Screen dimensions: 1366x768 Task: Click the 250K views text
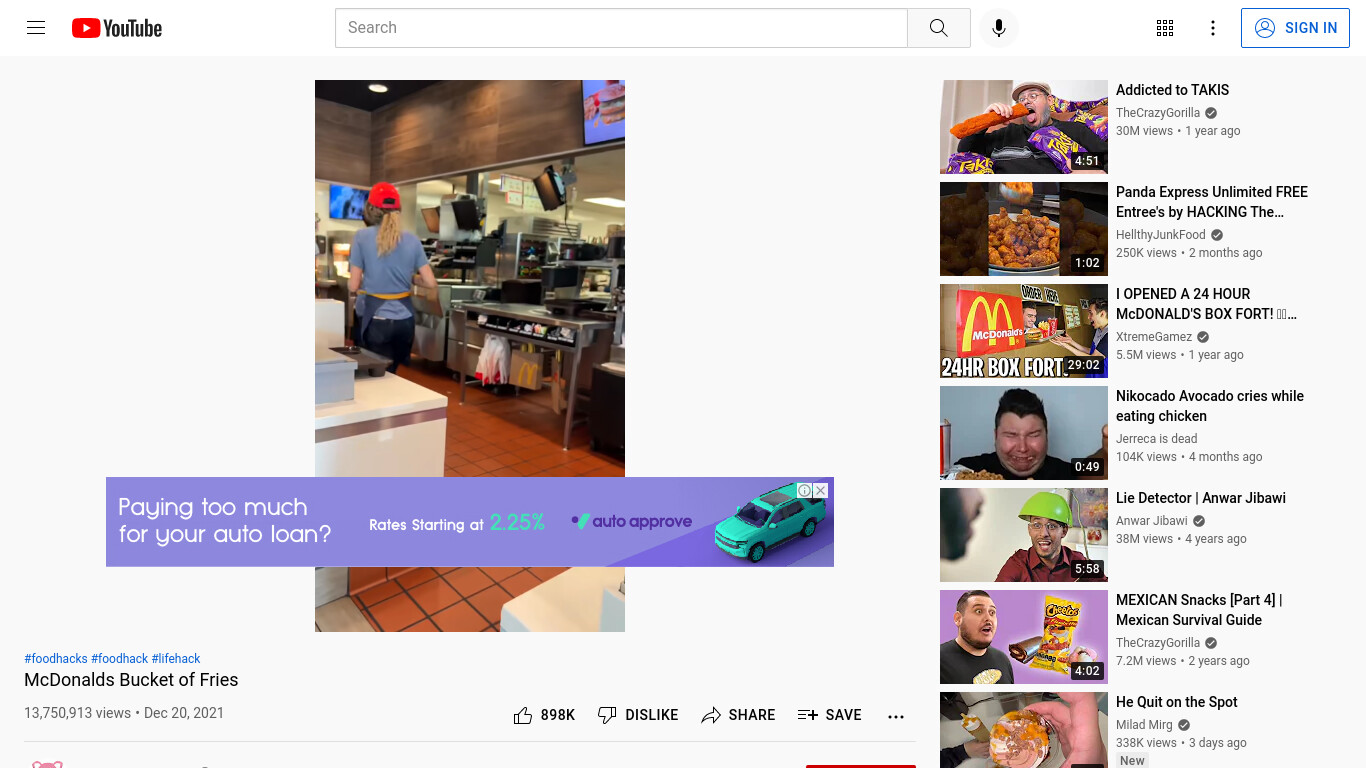tap(1146, 253)
